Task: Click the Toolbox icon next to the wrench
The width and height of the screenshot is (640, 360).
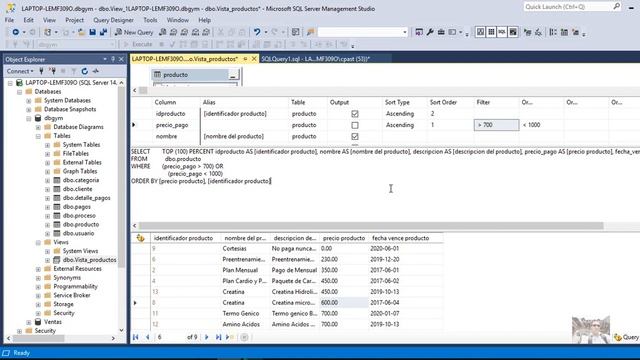Action: tap(441, 32)
